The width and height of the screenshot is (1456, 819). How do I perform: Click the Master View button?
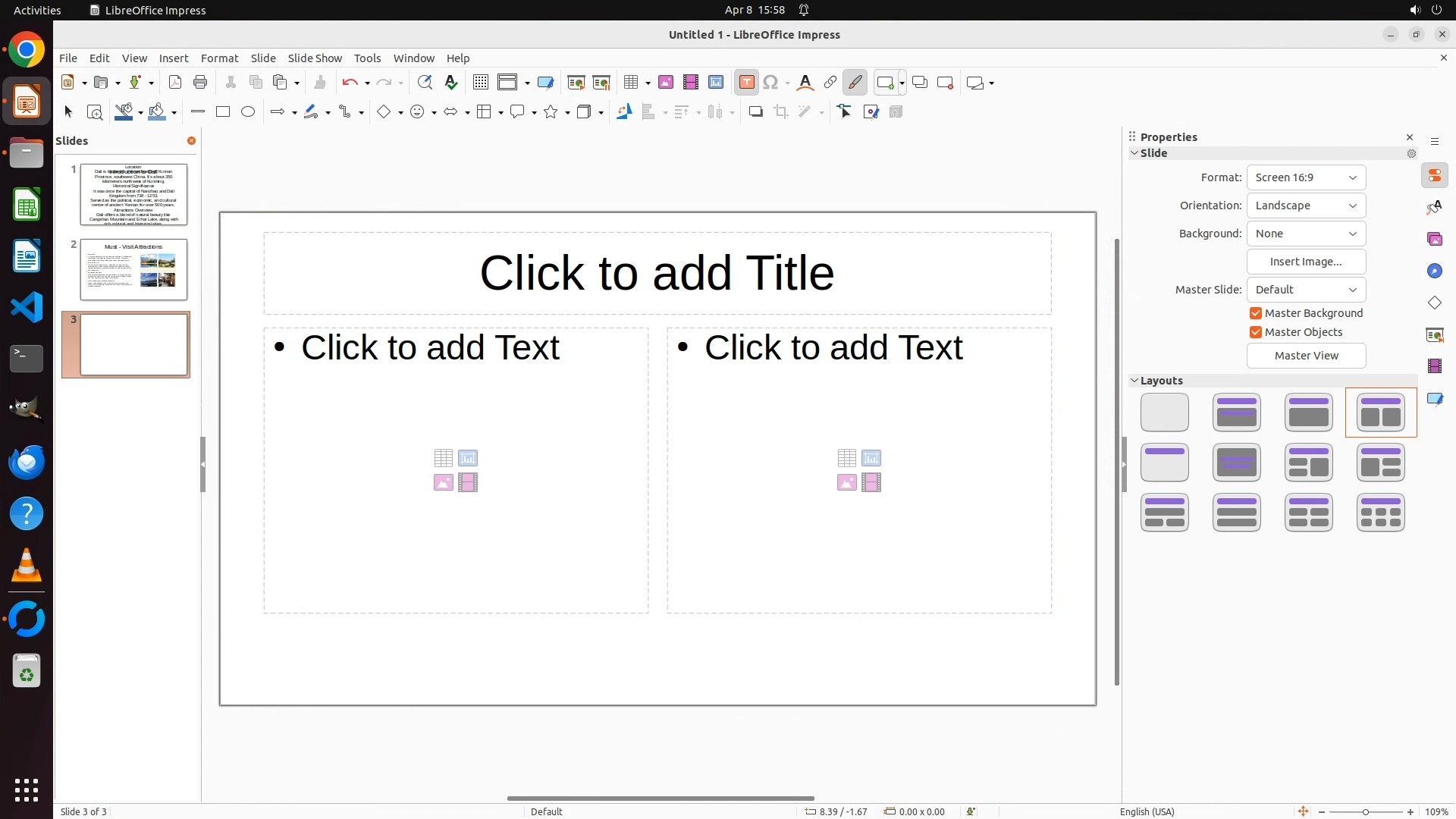point(1306,356)
